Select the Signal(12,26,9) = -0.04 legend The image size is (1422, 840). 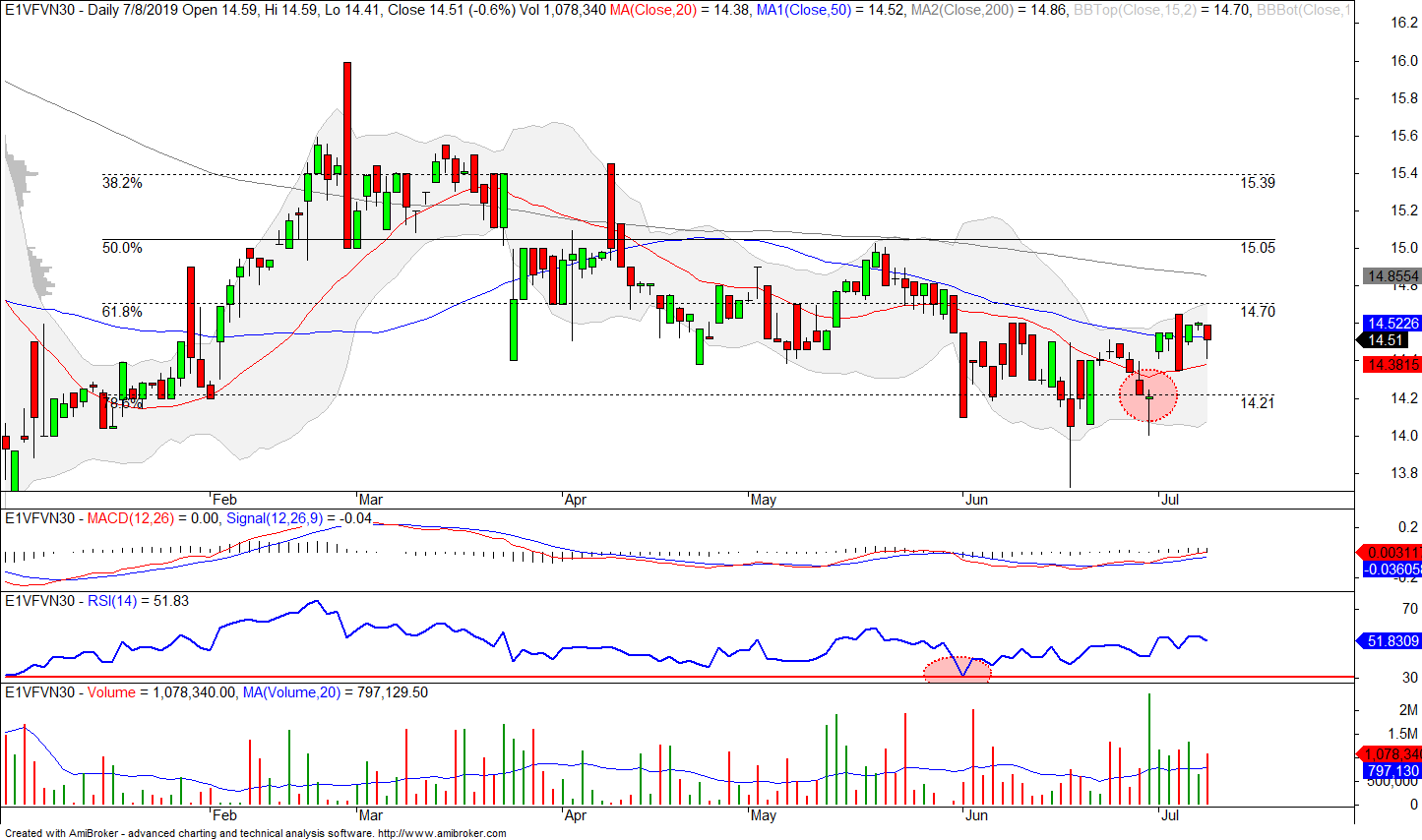299,518
